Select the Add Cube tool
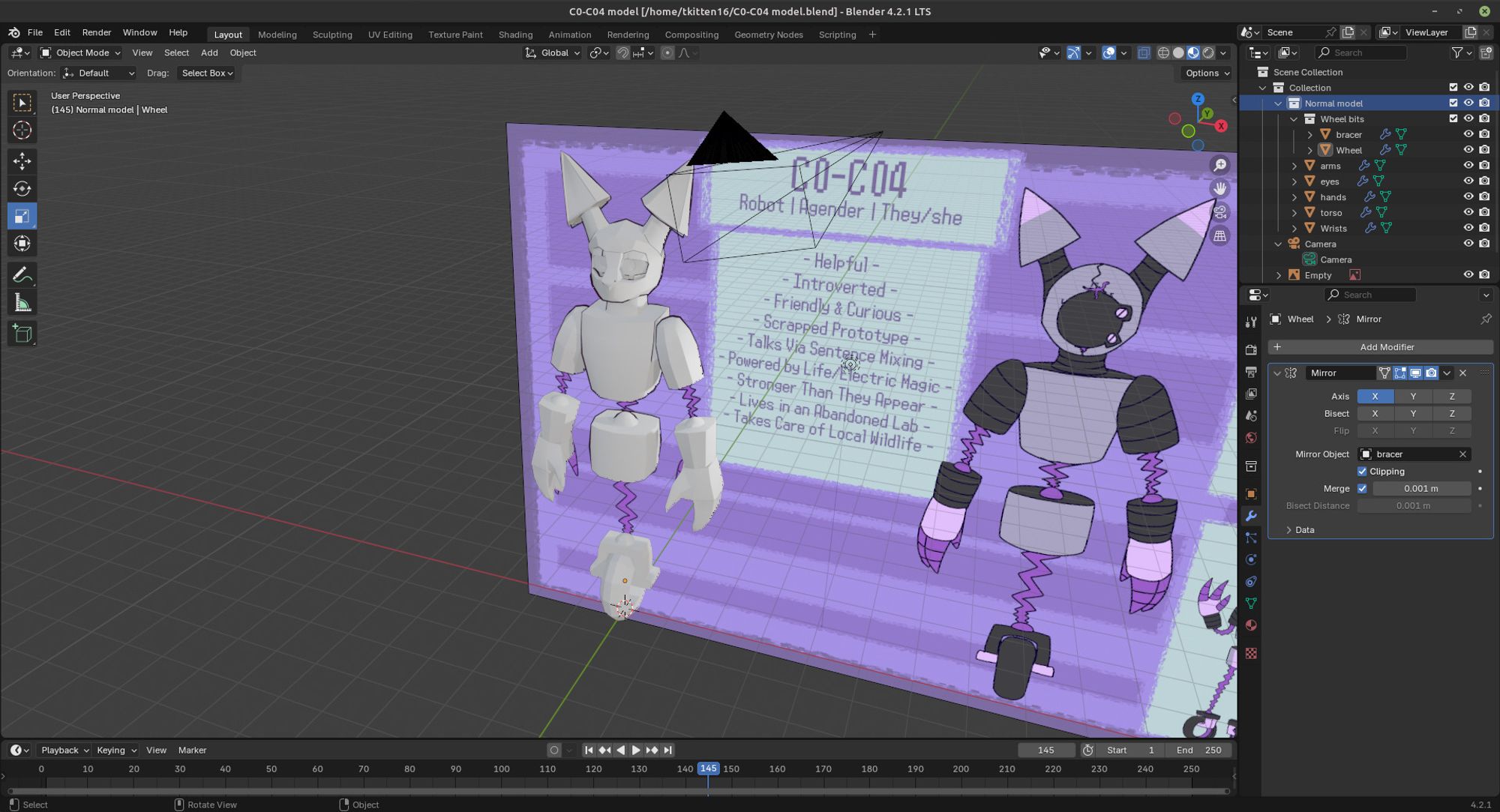1500x812 pixels. click(22, 333)
